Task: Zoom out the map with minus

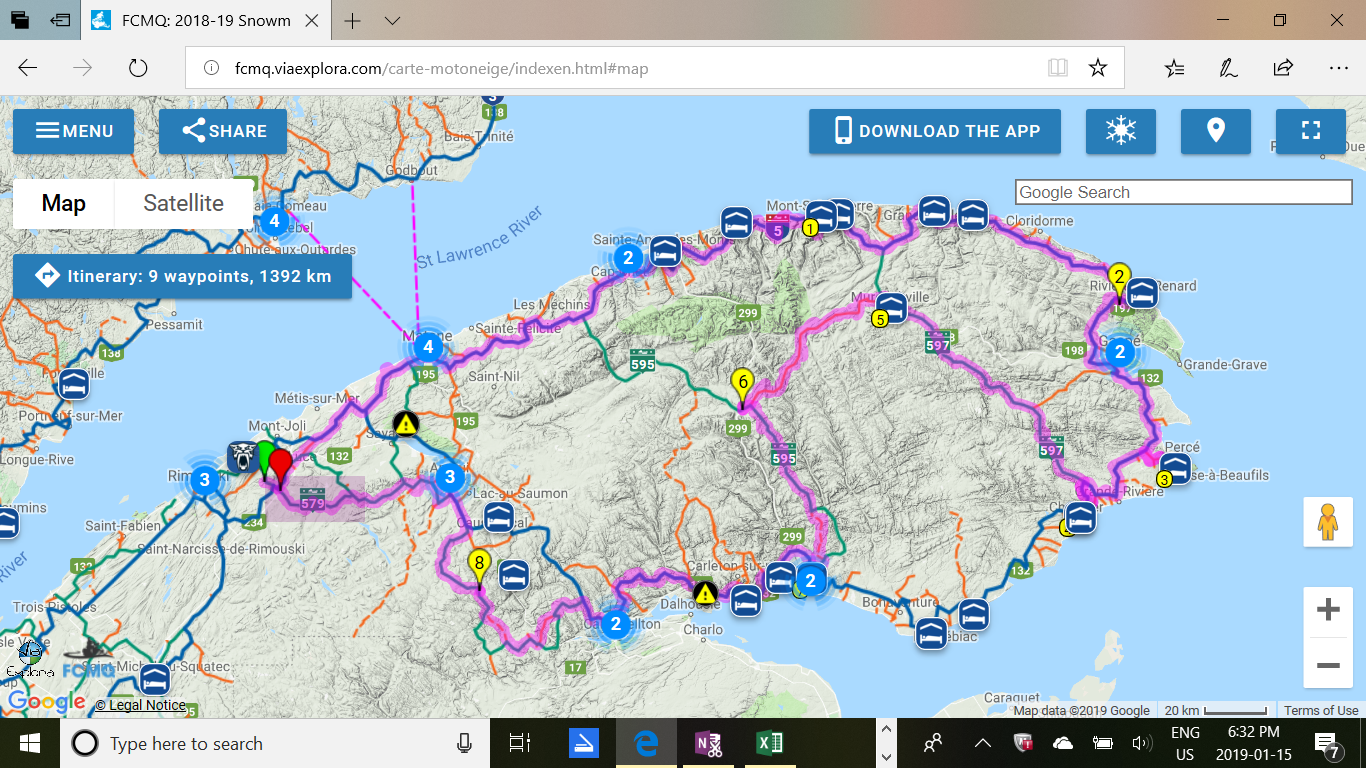Action: (x=1328, y=666)
